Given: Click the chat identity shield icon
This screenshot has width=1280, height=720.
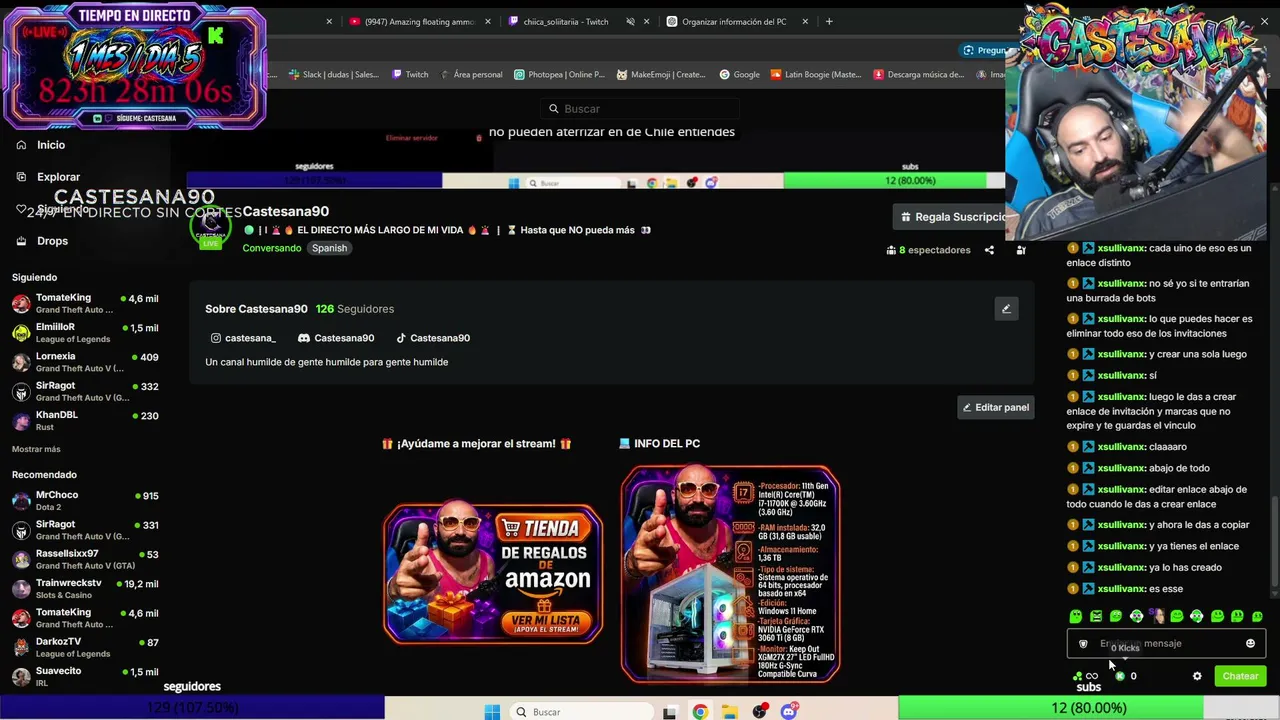Looking at the screenshot, I should point(1083,644).
